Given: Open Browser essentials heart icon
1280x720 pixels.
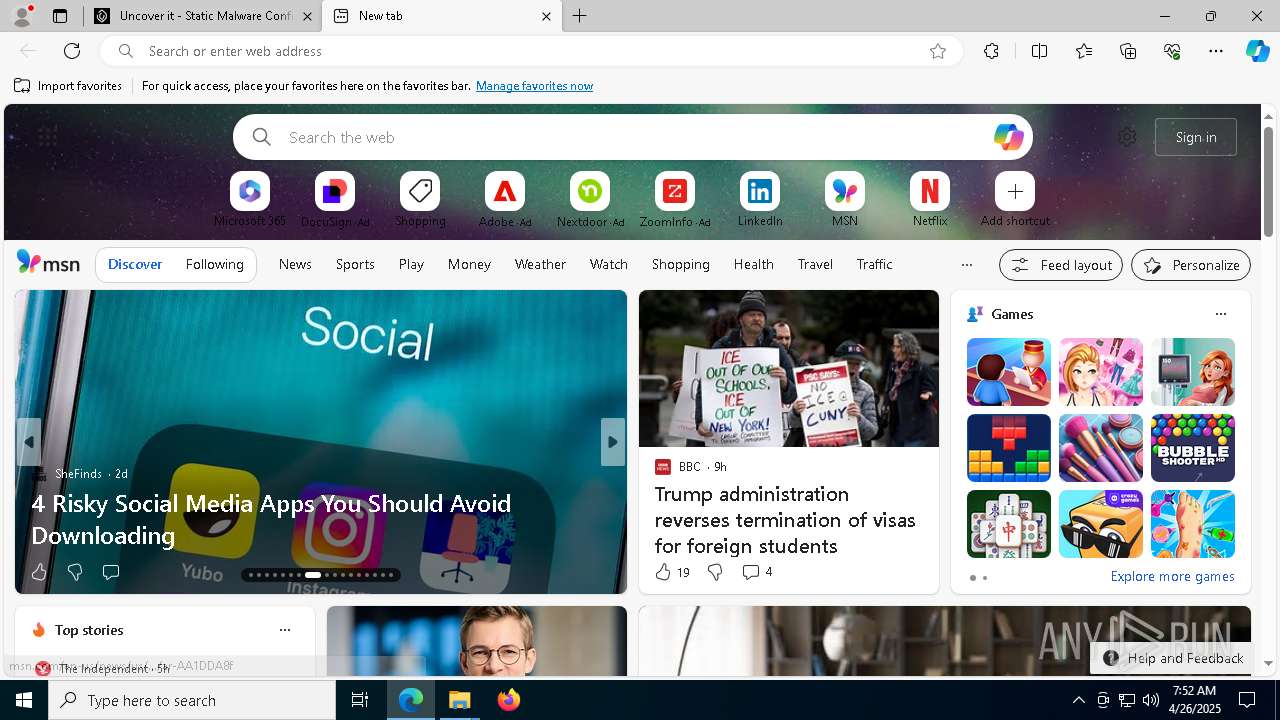Looking at the screenshot, I should click(1172, 51).
